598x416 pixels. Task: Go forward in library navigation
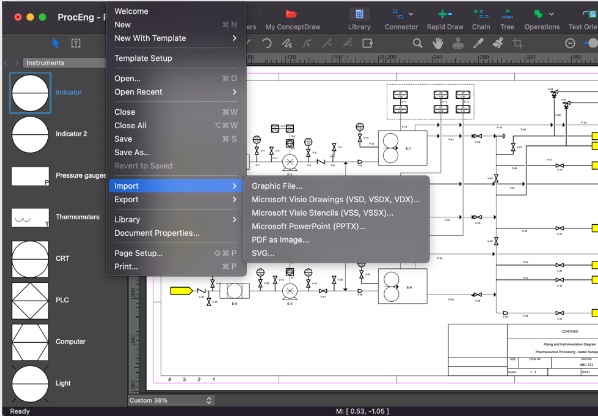click(16, 63)
